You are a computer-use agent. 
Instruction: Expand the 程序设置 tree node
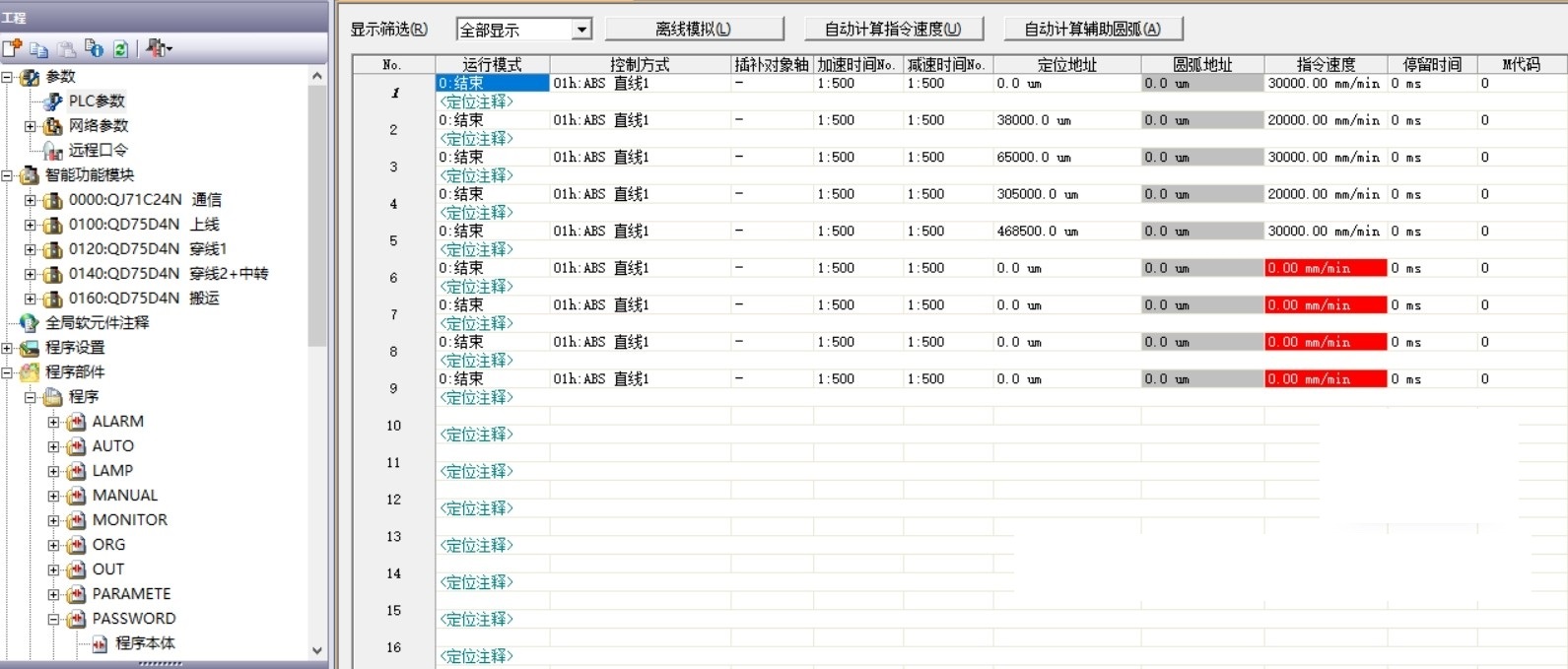[7, 348]
